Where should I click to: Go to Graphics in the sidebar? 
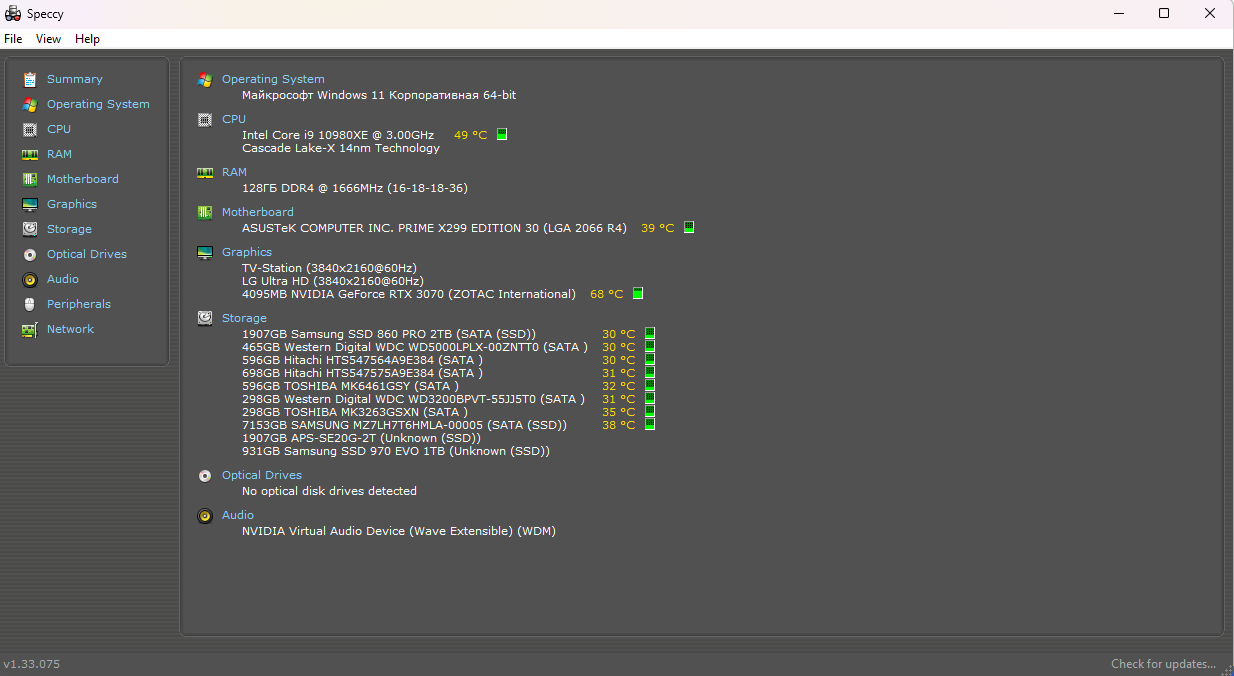click(x=72, y=204)
